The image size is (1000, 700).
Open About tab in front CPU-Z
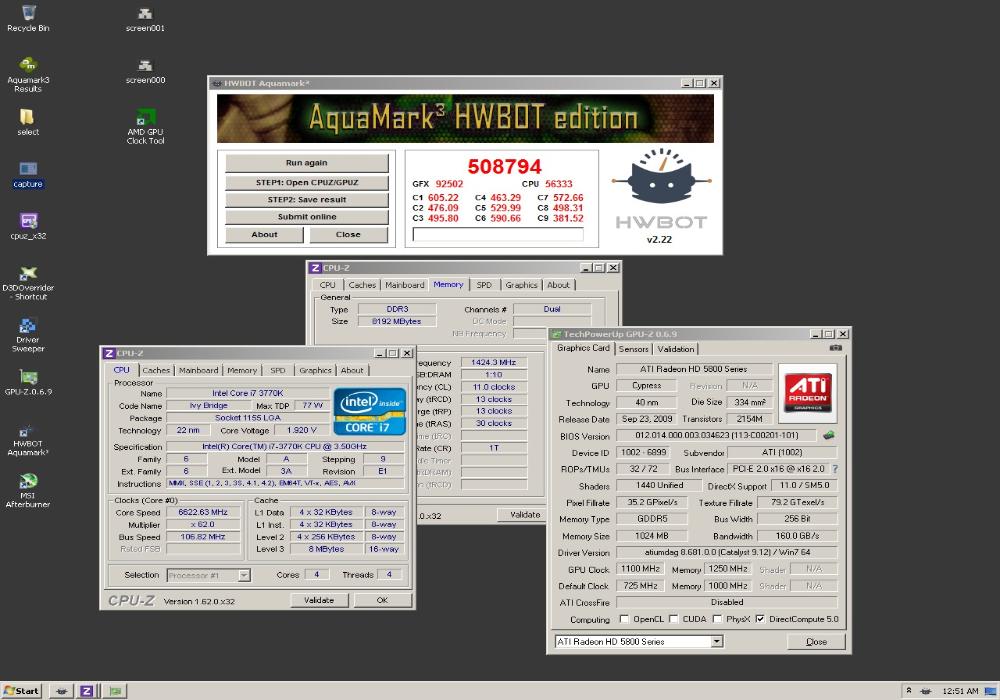click(352, 370)
